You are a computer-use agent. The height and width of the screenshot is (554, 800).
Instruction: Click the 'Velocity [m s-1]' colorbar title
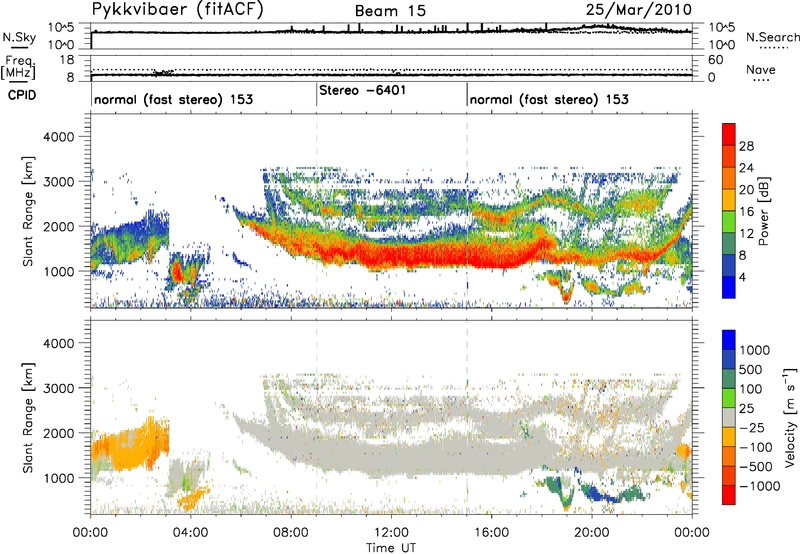[790, 417]
